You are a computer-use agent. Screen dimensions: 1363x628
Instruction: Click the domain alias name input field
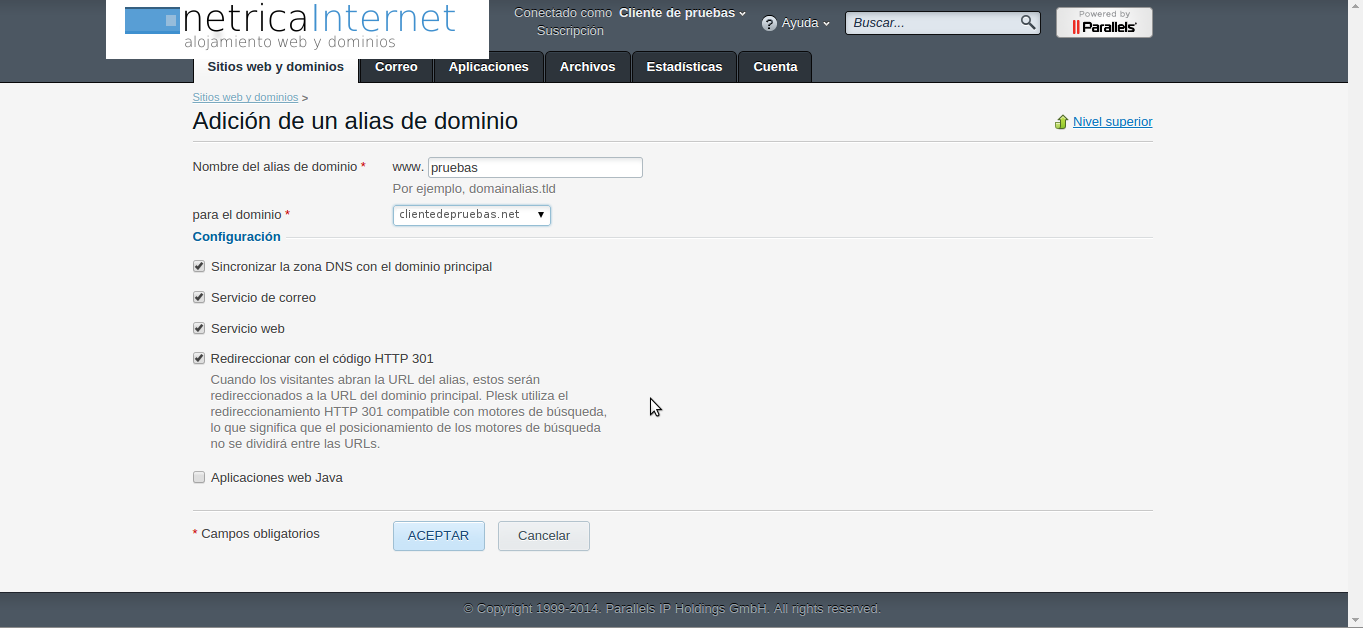click(x=534, y=168)
